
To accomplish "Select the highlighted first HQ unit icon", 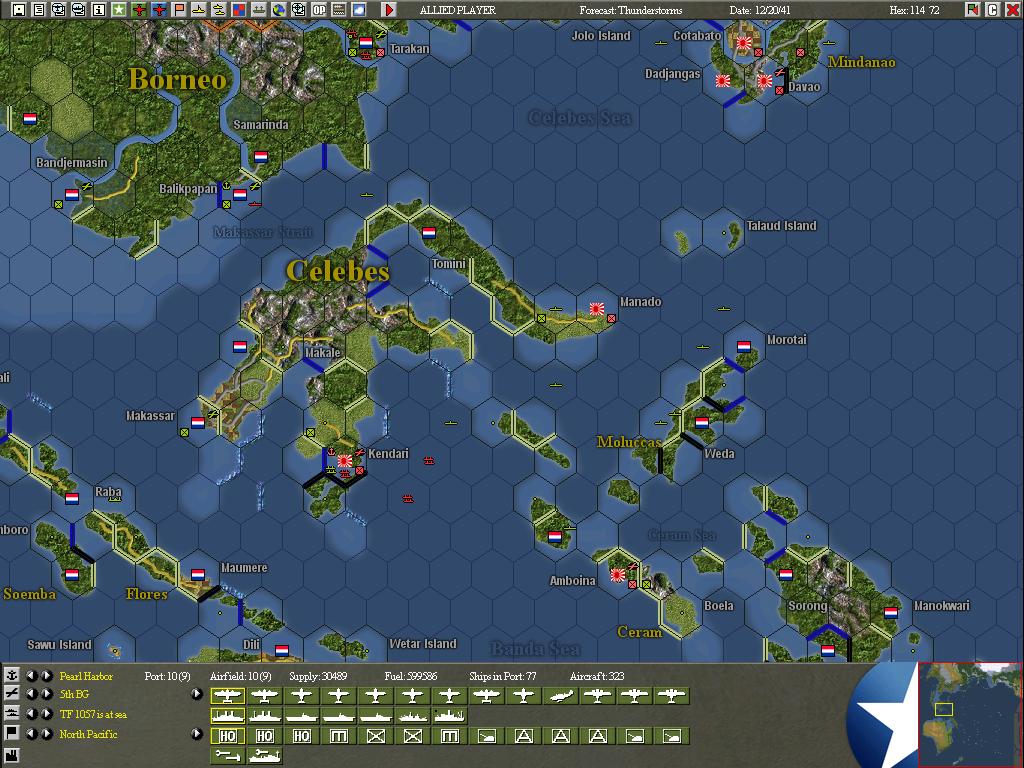I will click(x=227, y=736).
